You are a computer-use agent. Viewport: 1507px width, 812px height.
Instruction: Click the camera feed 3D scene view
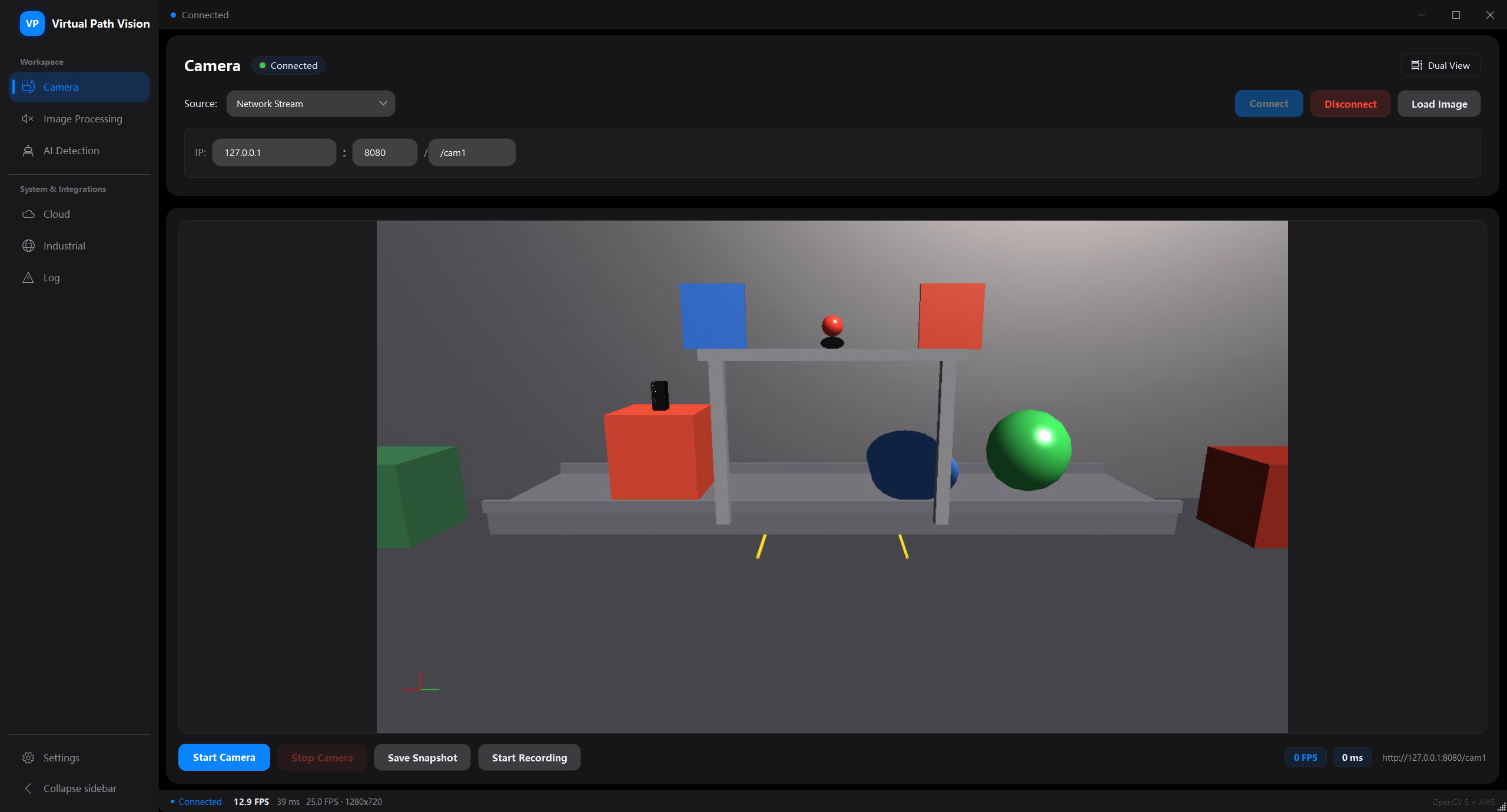coord(832,477)
